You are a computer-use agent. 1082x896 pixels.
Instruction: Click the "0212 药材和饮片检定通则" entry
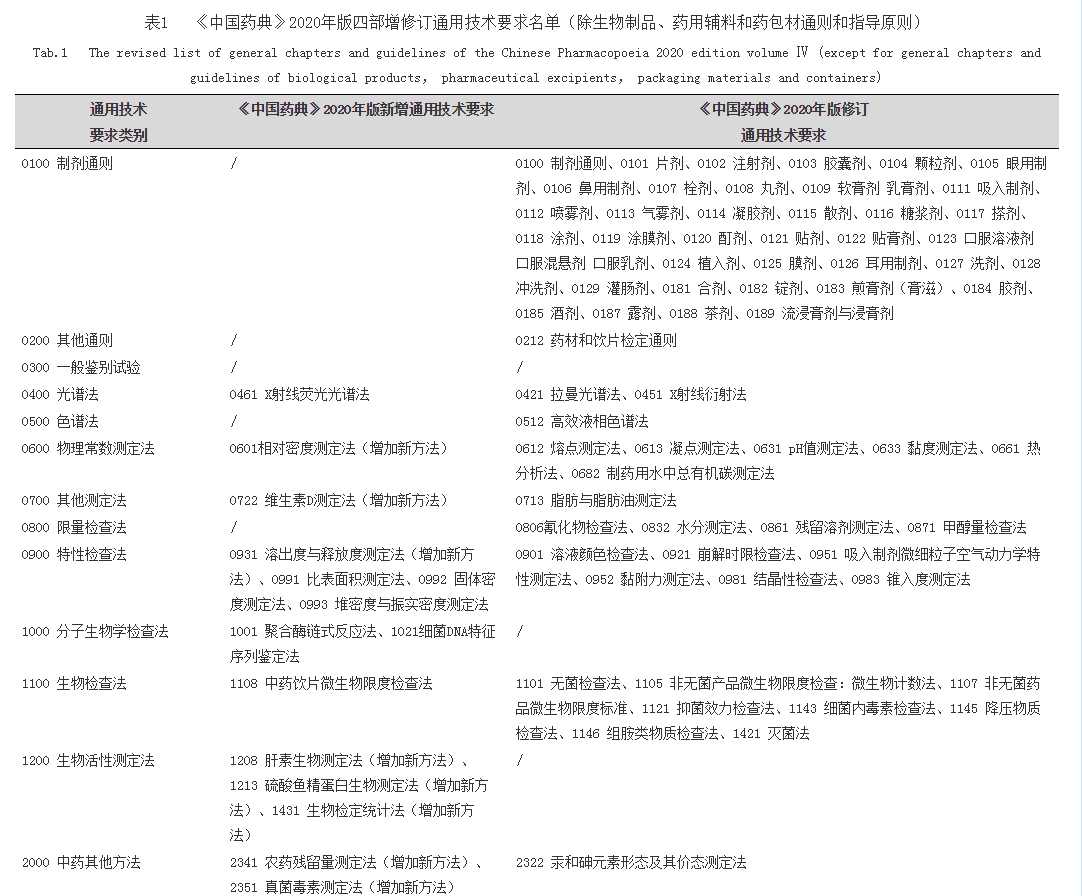596,341
